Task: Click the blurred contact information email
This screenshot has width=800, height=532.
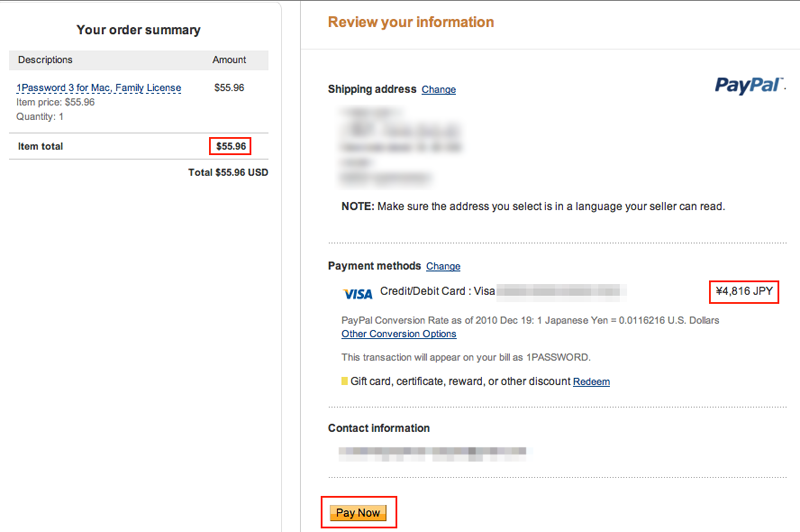Action: pyautogui.click(x=434, y=453)
